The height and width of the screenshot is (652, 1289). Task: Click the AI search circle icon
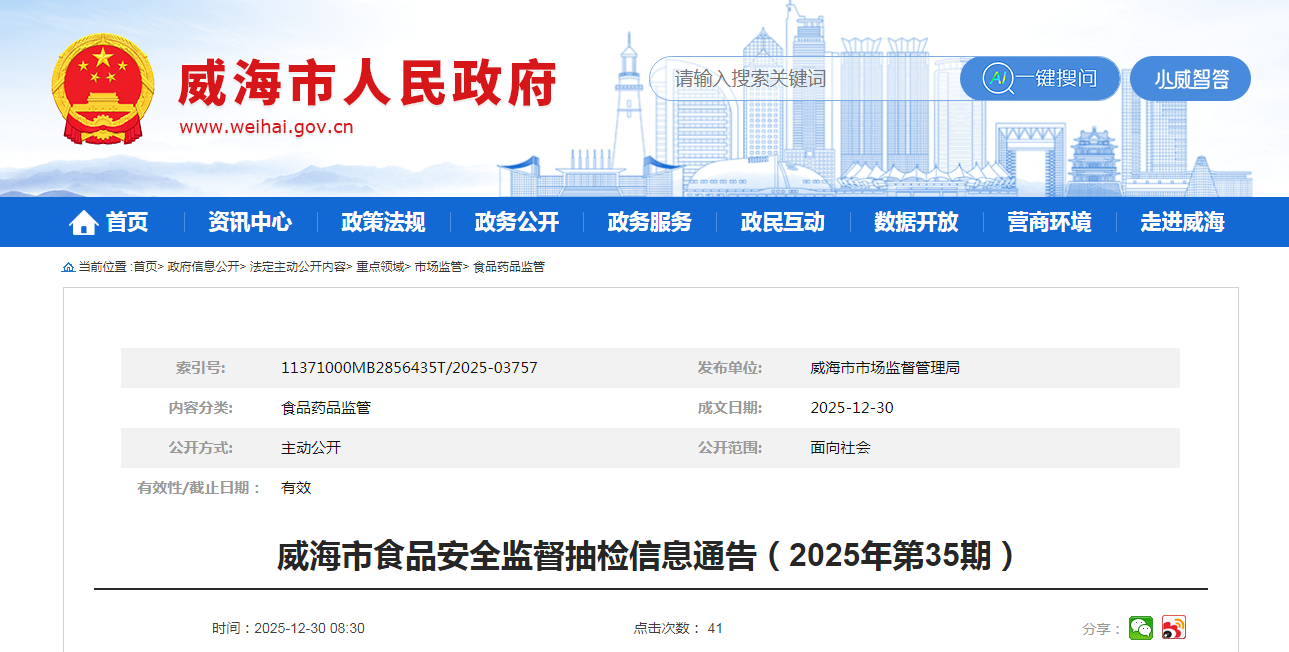[997, 79]
